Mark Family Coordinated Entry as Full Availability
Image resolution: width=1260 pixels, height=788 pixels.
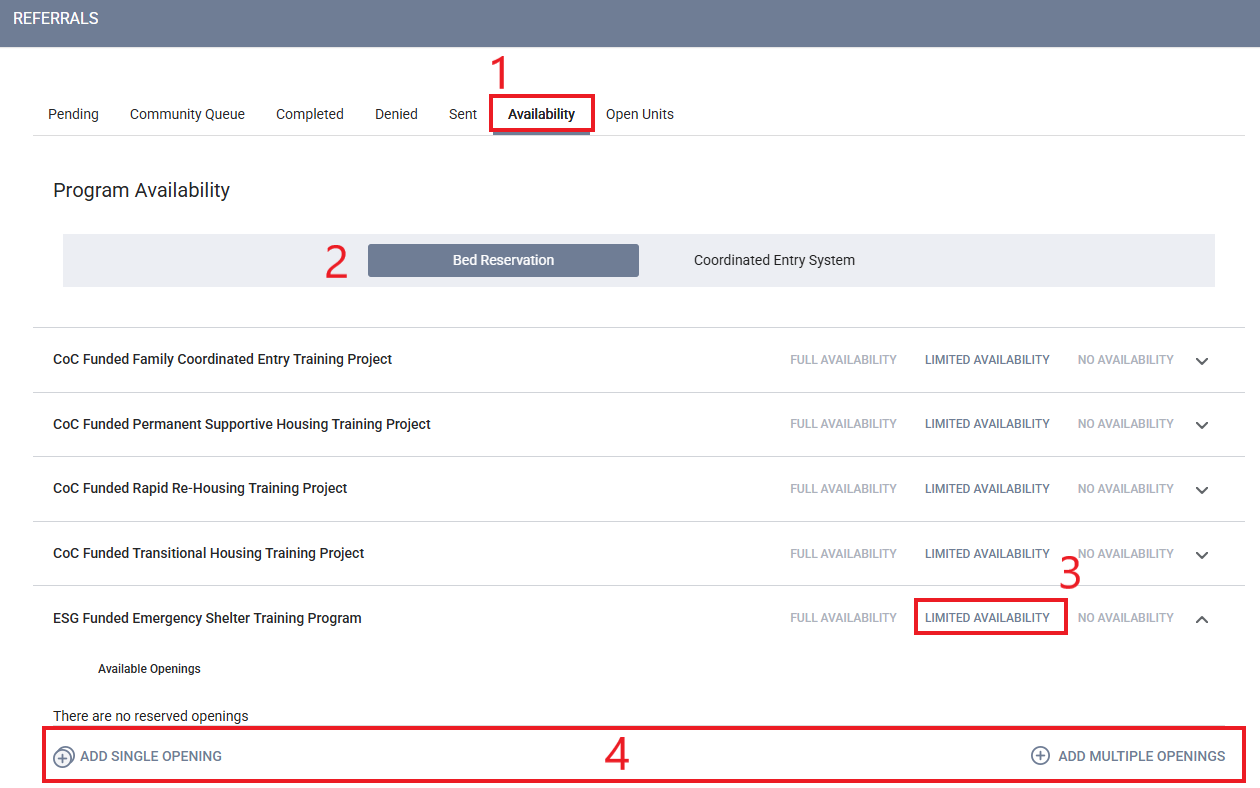click(843, 360)
